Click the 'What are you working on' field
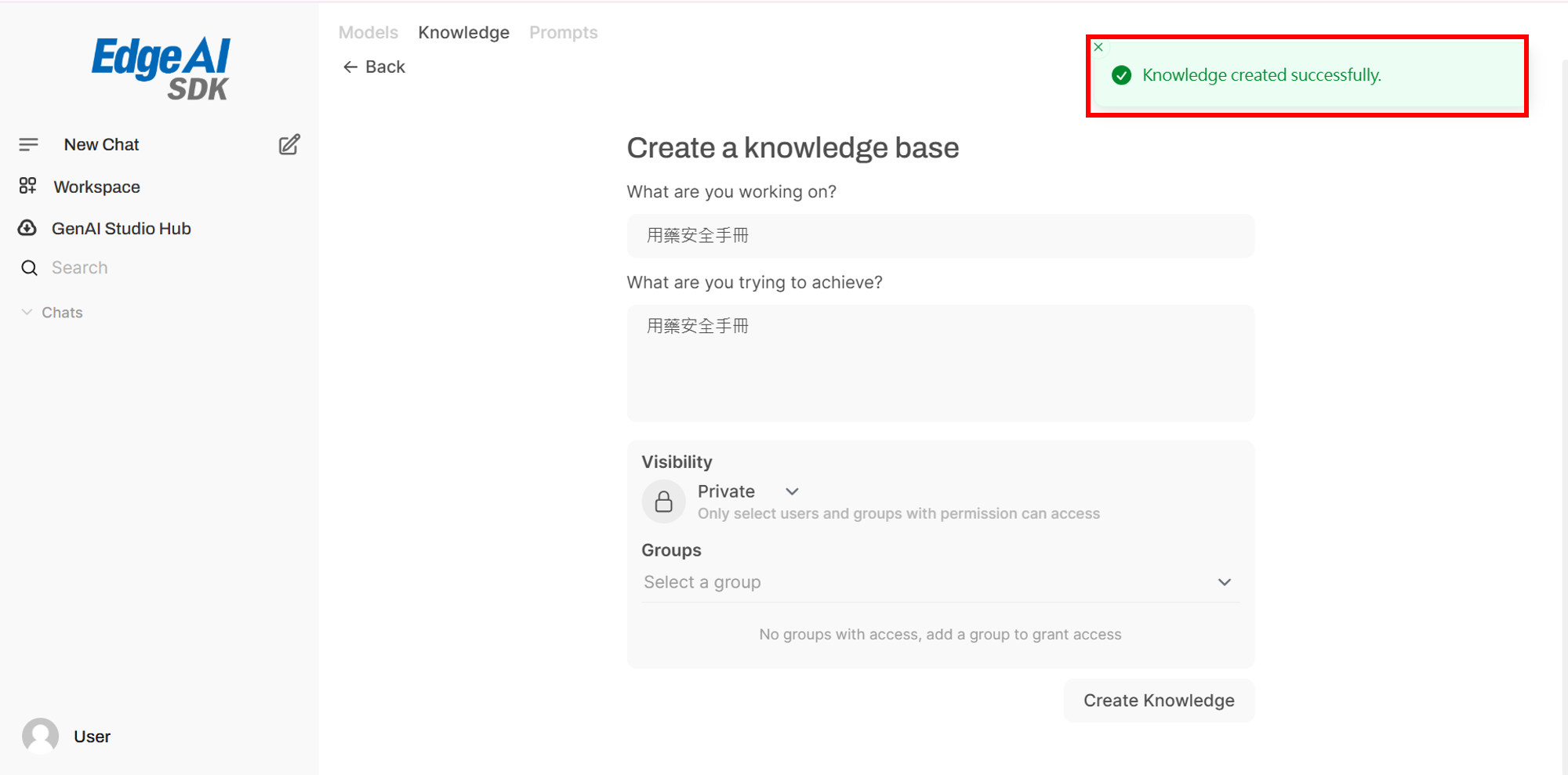Image resolution: width=1568 pixels, height=775 pixels. (939, 236)
